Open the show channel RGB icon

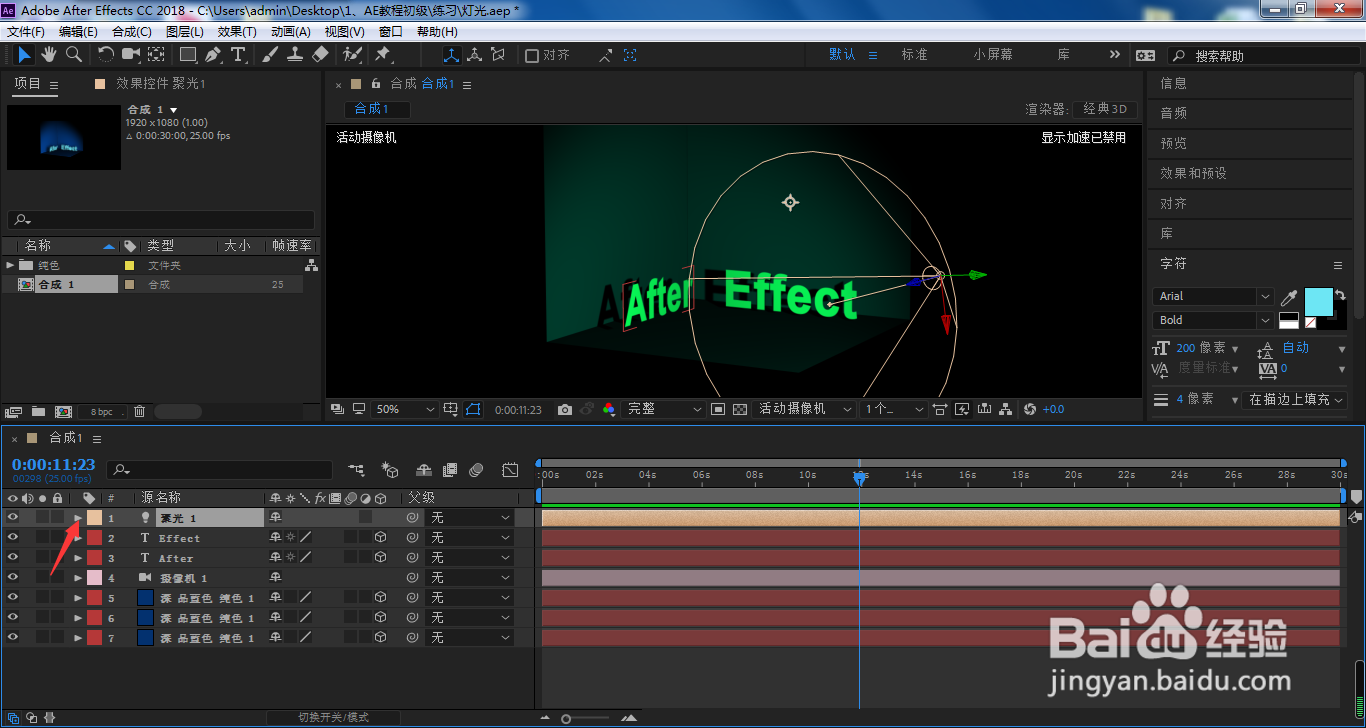609,409
